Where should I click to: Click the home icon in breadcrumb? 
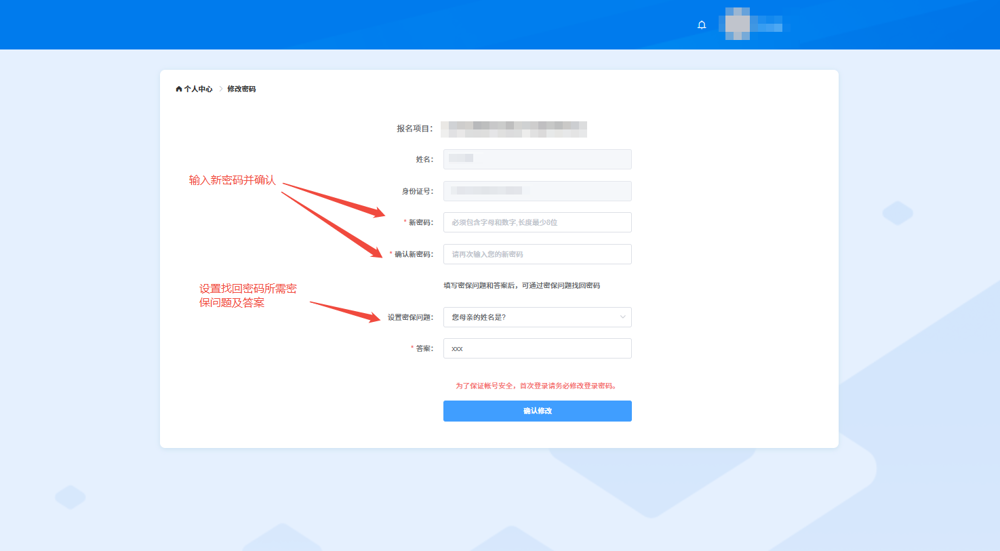pyautogui.click(x=179, y=89)
